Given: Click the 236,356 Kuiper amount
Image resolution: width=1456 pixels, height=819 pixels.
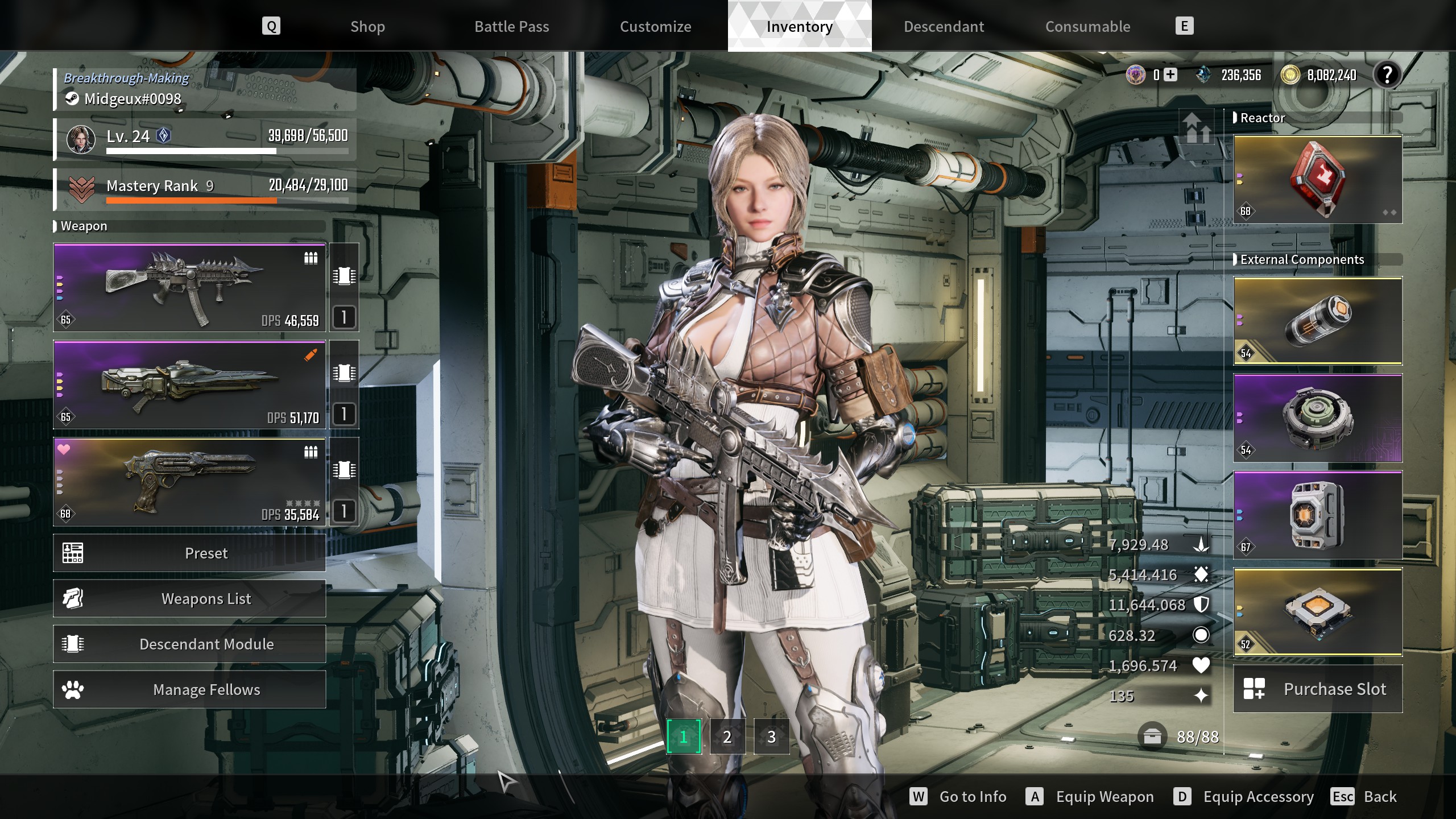Looking at the screenshot, I should pyautogui.click(x=1241, y=75).
